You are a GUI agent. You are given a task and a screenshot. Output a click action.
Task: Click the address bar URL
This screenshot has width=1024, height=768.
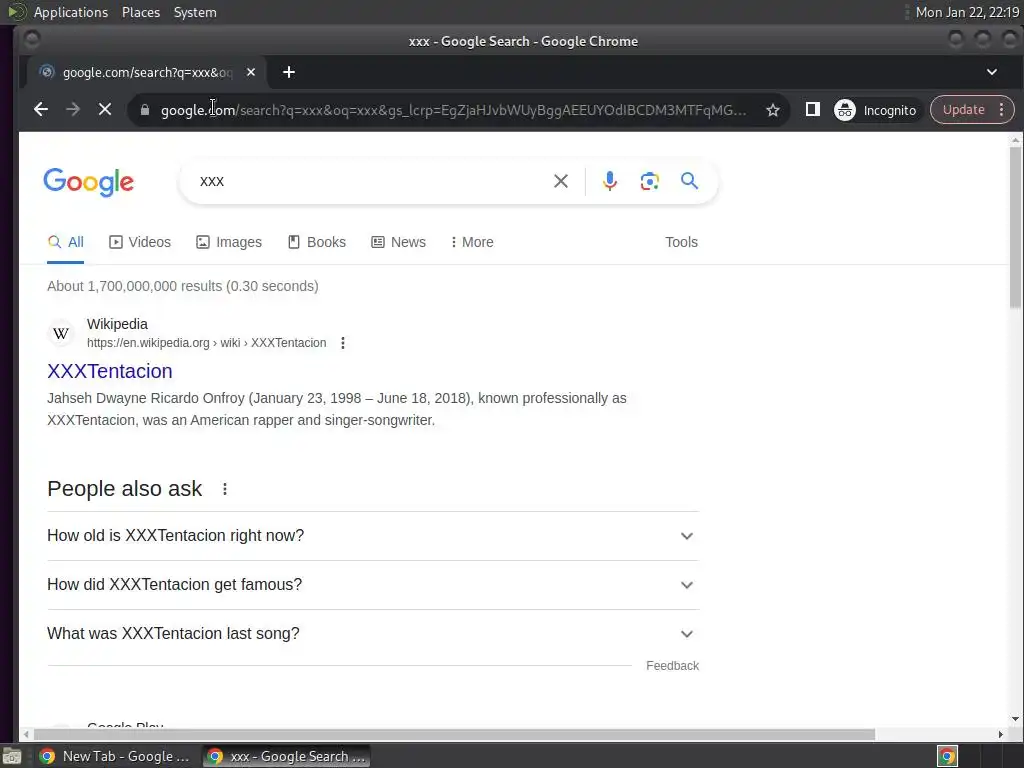coord(453,110)
